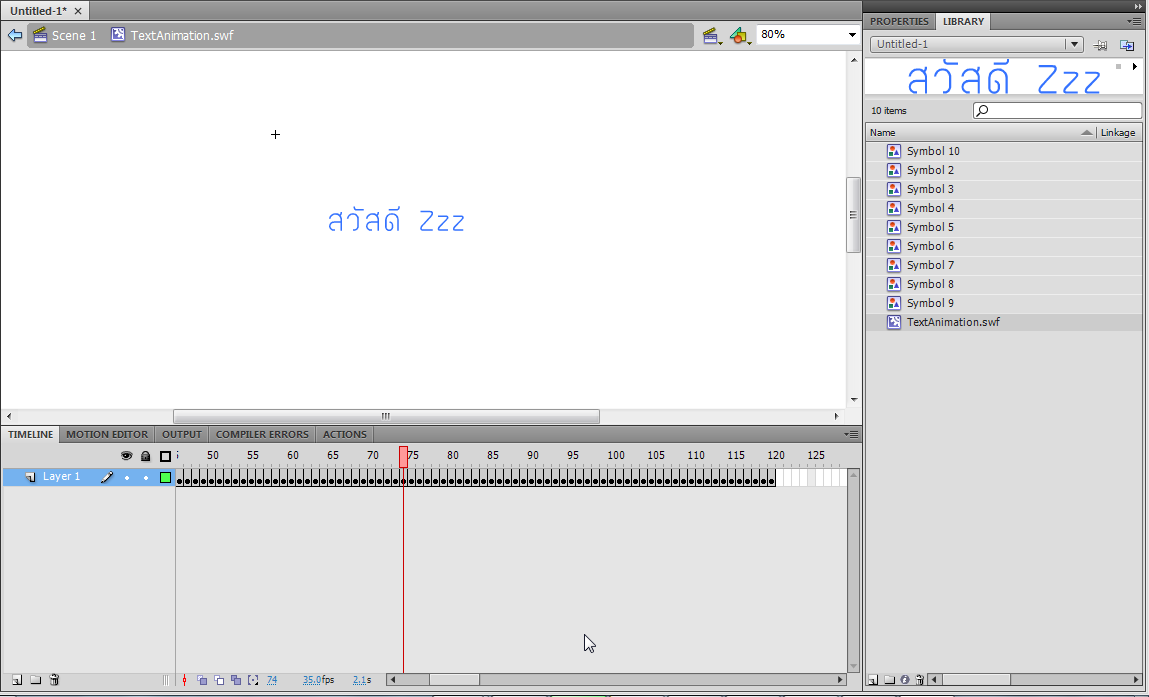Click the back arrow to exit symbol editing
This screenshot has width=1149, height=697.
[15, 35]
